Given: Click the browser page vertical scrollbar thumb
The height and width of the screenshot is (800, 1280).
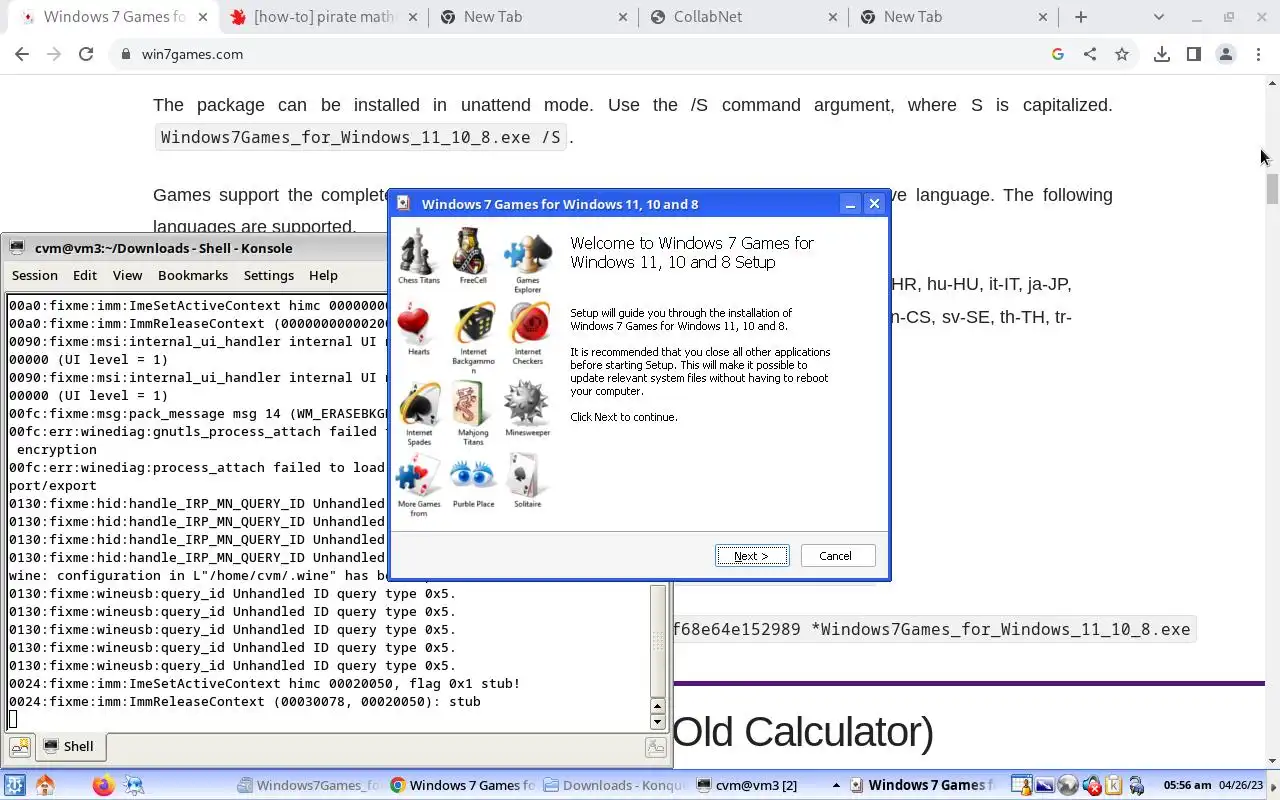Looking at the screenshot, I should pyautogui.click(x=1272, y=188).
